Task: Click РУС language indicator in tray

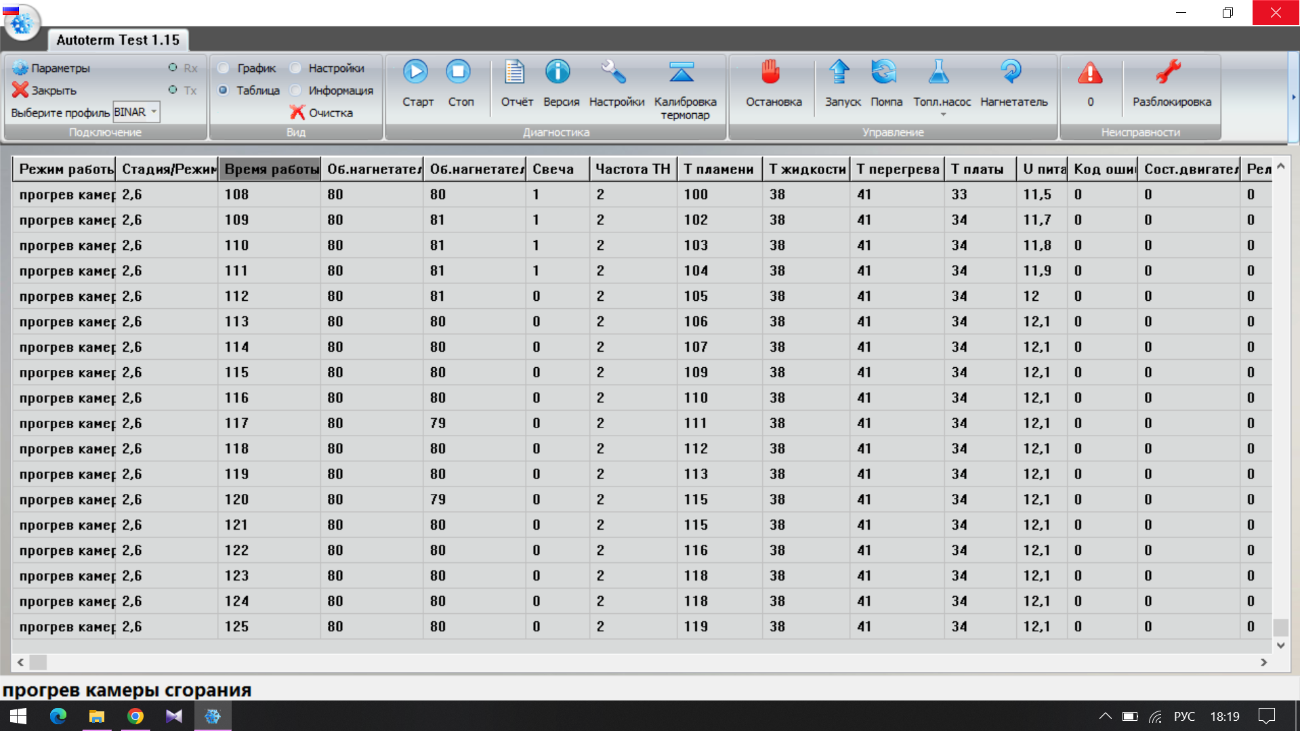Action: [1184, 716]
